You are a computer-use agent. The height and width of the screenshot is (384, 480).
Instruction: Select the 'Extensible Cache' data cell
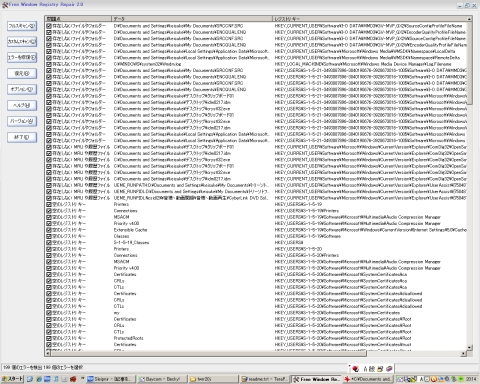point(130,230)
